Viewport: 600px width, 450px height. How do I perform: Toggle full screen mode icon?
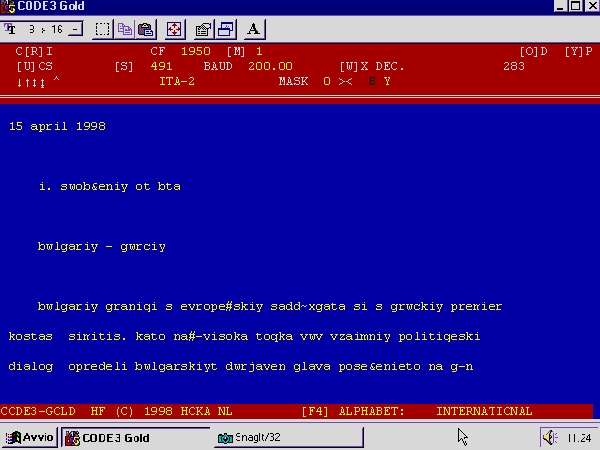(x=174, y=29)
